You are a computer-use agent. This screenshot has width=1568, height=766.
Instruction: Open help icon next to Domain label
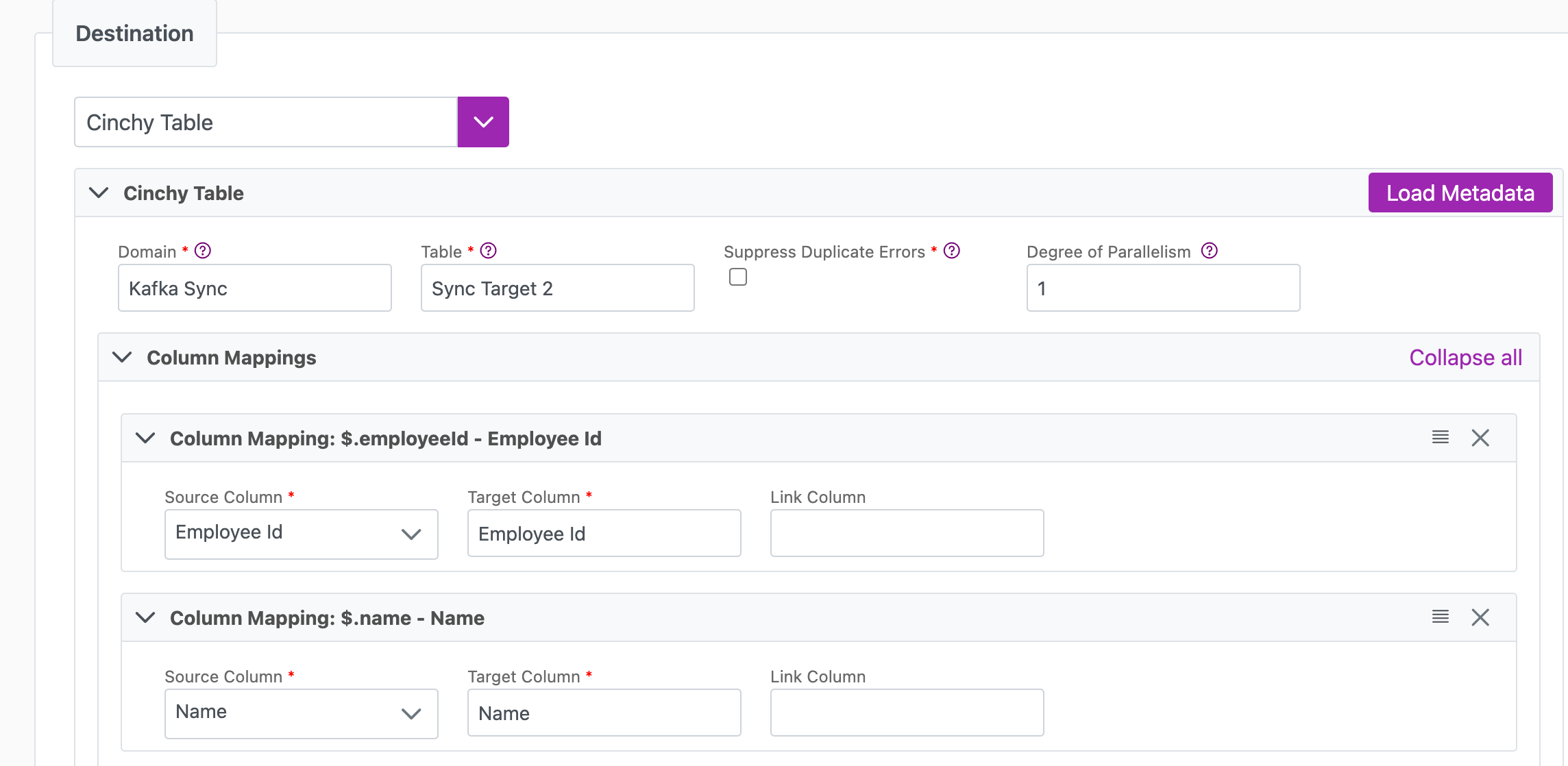tap(203, 251)
